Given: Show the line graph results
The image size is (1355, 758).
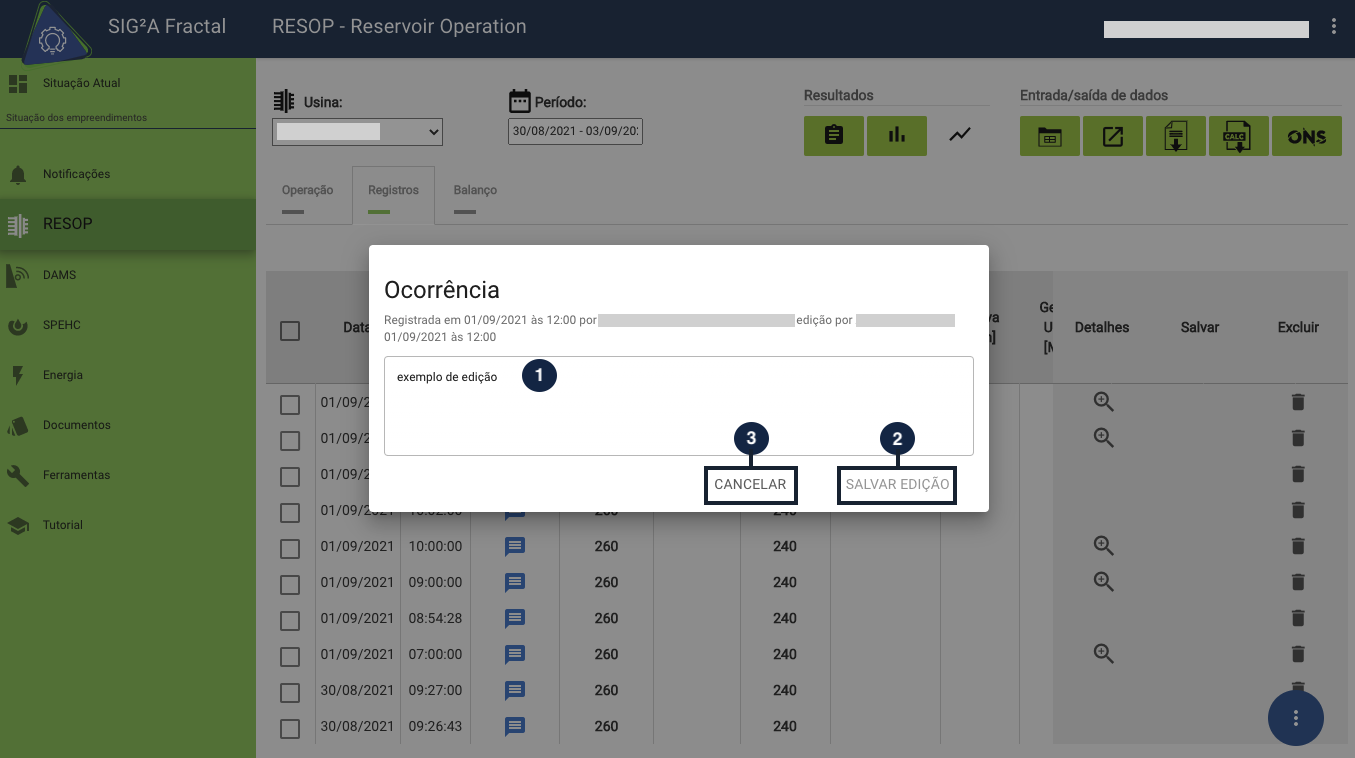Looking at the screenshot, I should (960, 135).
